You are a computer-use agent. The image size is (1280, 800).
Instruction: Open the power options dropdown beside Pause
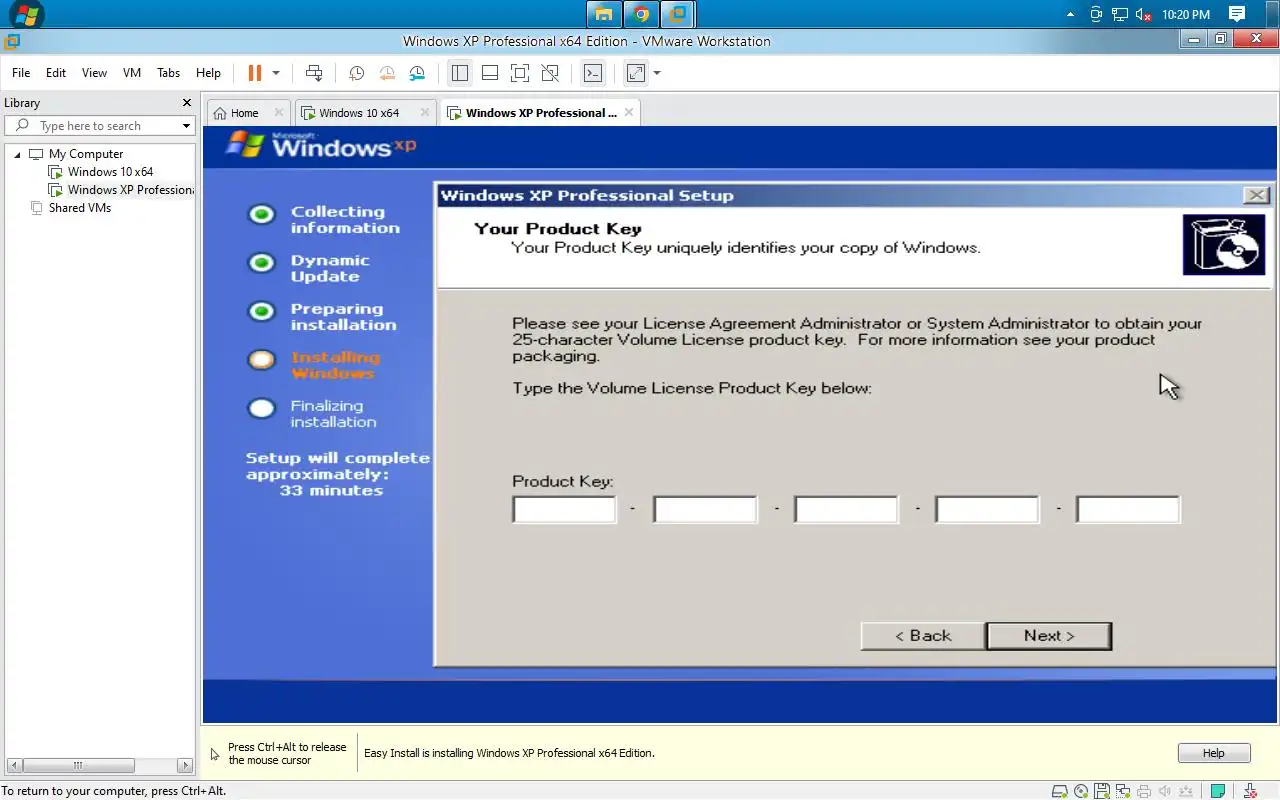[276, 73]
